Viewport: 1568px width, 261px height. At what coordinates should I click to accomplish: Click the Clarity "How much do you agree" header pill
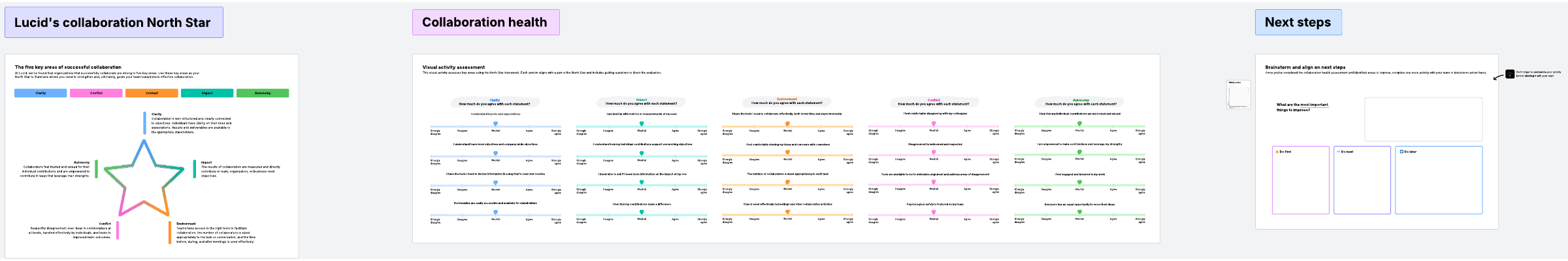[495, 103]
